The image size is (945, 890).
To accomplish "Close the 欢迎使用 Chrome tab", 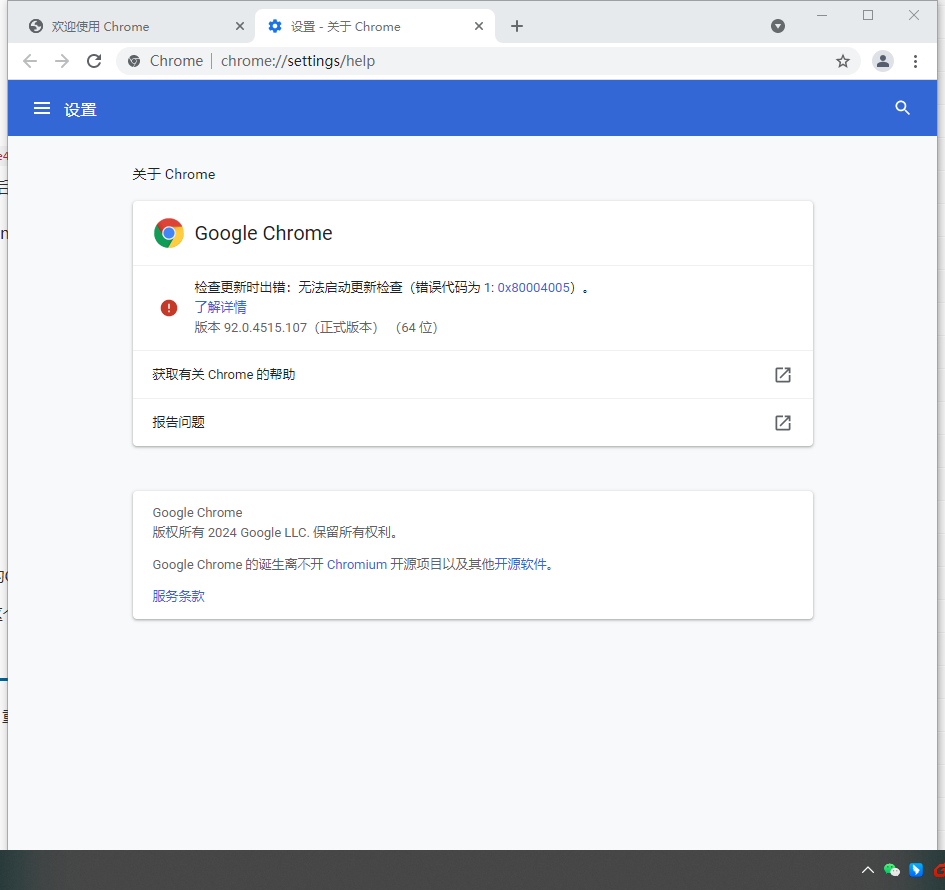I will 240,26.
